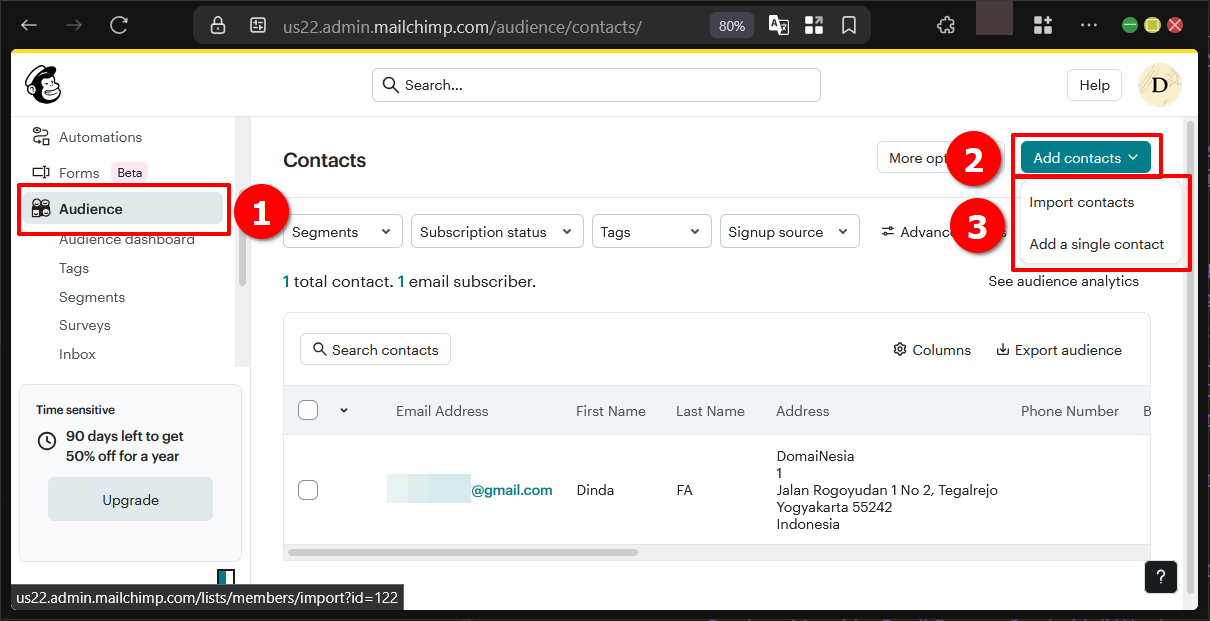The width and height of the screenshot is (1210, 621).
Task: Toggle the bookmark star in address bar
Action: click(x=849, y=25)
